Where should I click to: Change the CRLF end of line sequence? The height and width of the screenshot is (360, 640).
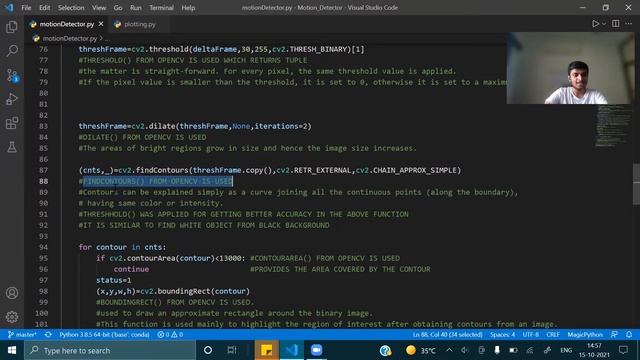tap(553, 335)
